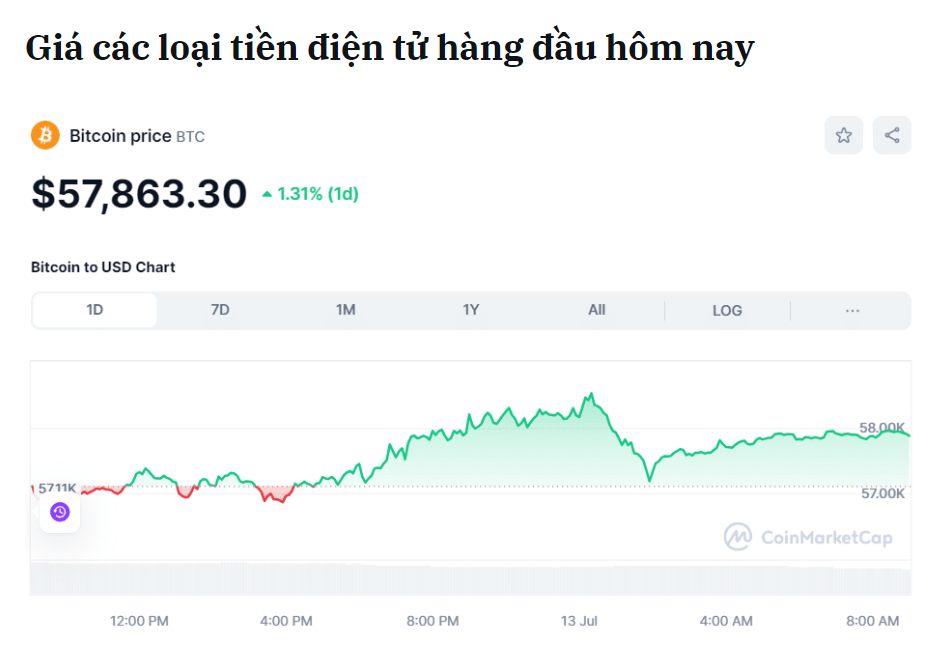Switch chart to 7D range
Image resolution: width=933 pixels, height=650 pixels.
(x=220, y=310)
